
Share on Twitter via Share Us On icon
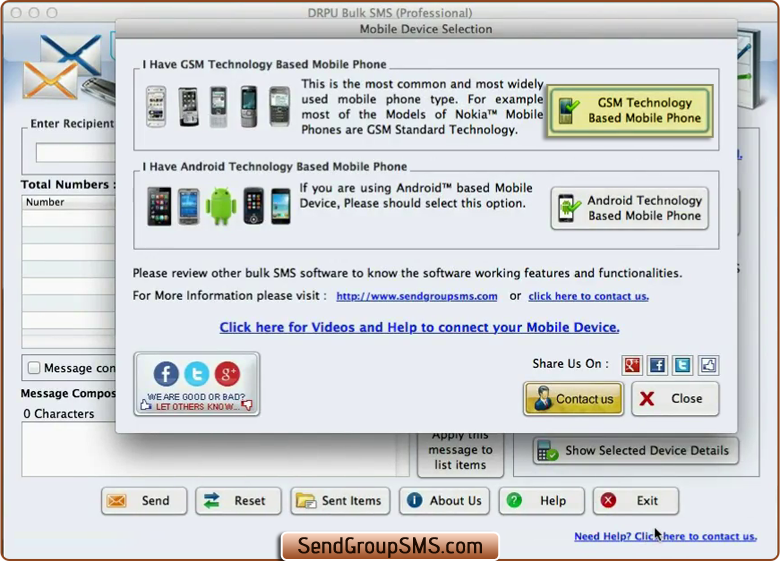tap(682, 365)
